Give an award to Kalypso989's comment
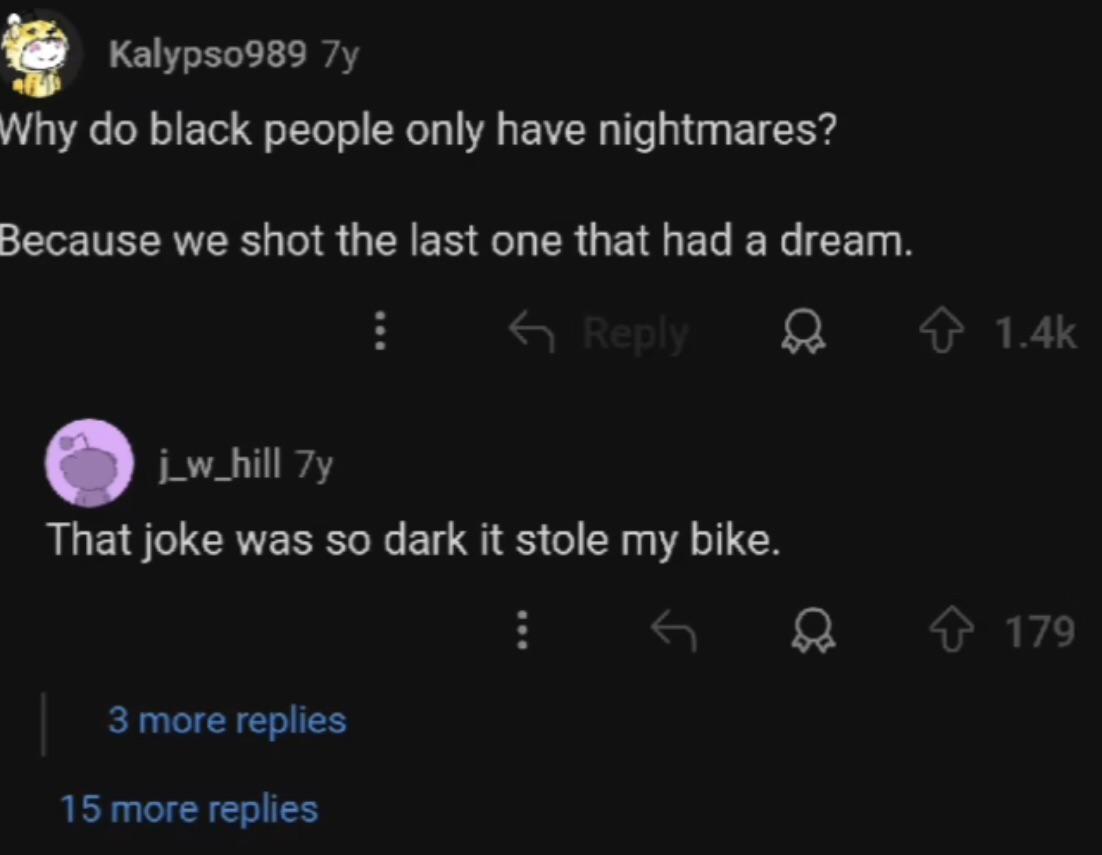This screenshot has width=1102, height=855. pos(805,333)
